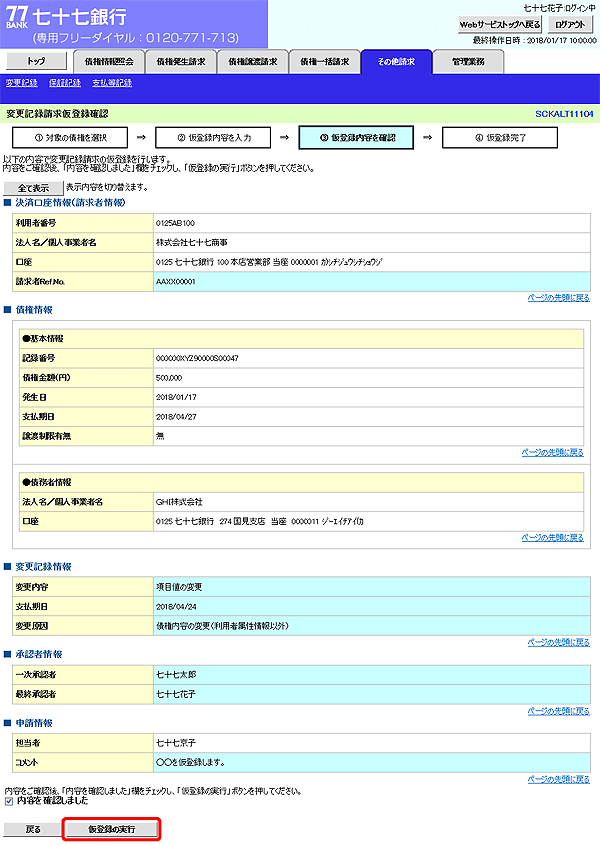The image size is (600, 845).
Task: Click the 変更内容 value 項目値の変更
Action: point(179,587)
